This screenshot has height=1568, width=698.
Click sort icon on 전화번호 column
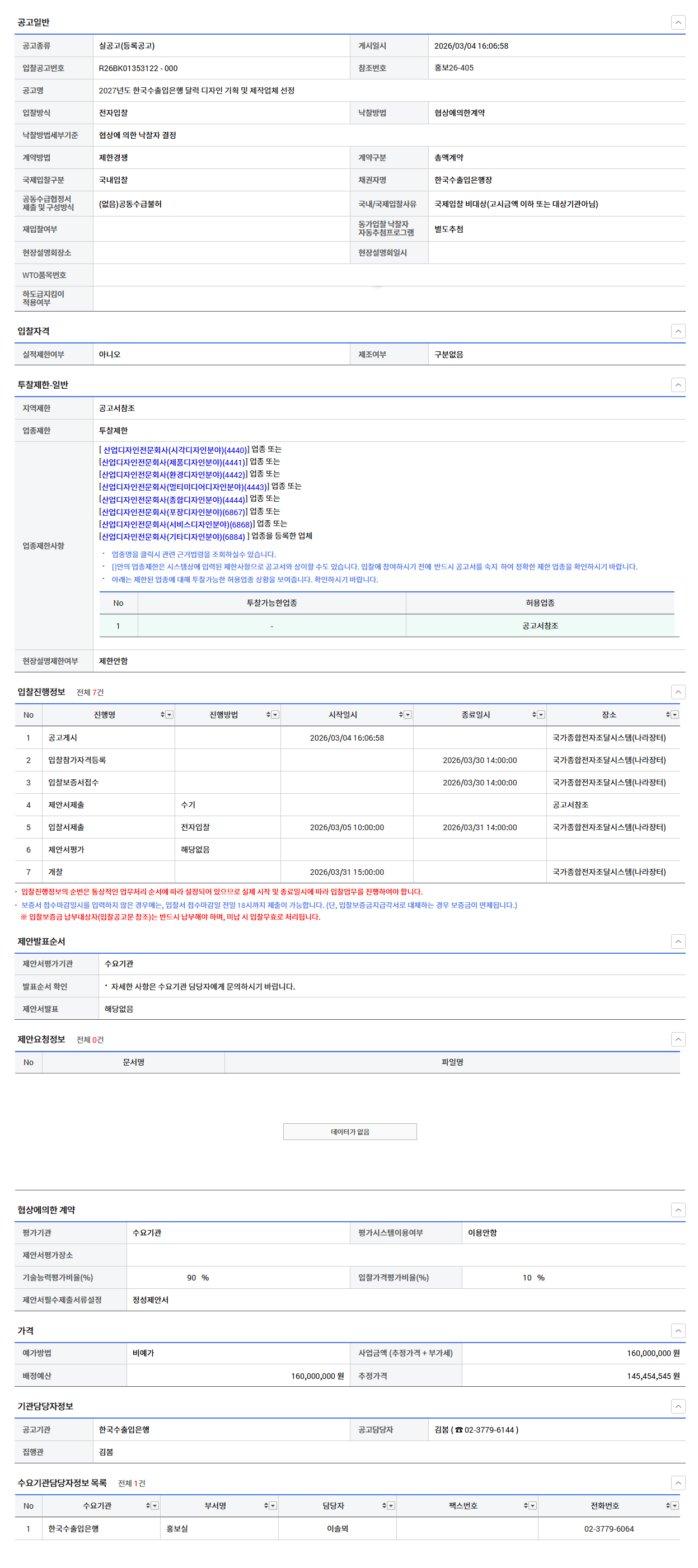[x=668, y=1506]
